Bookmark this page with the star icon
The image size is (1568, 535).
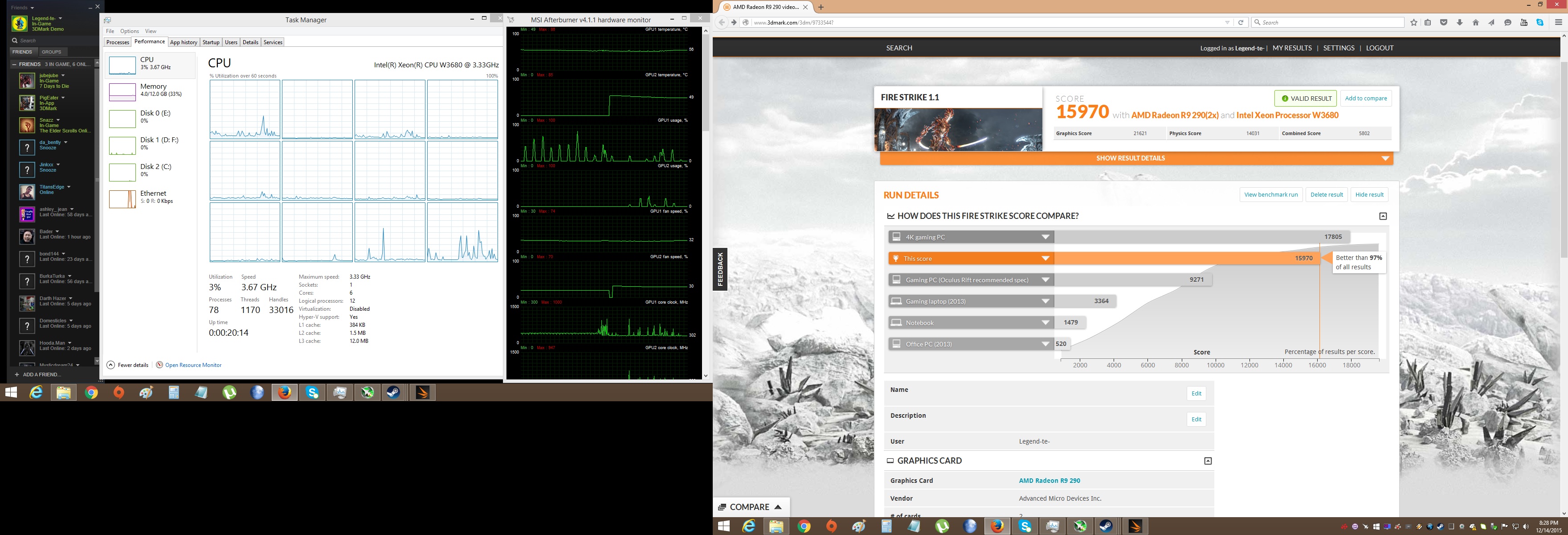(x=1414, y=23)
